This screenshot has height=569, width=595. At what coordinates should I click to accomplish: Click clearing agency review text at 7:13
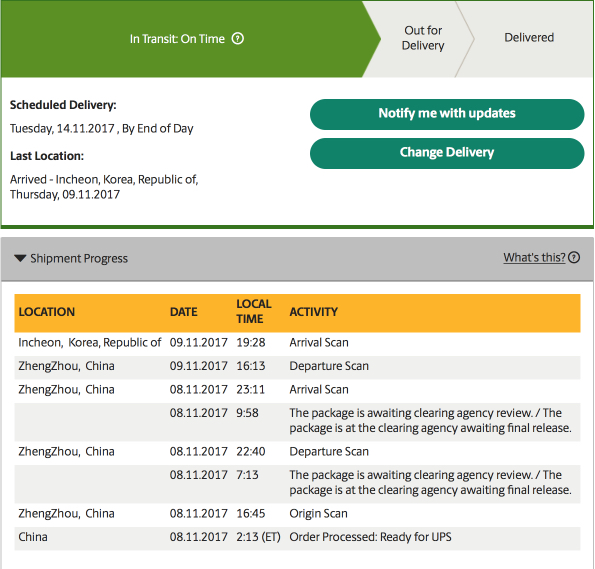tap(430, 482)
